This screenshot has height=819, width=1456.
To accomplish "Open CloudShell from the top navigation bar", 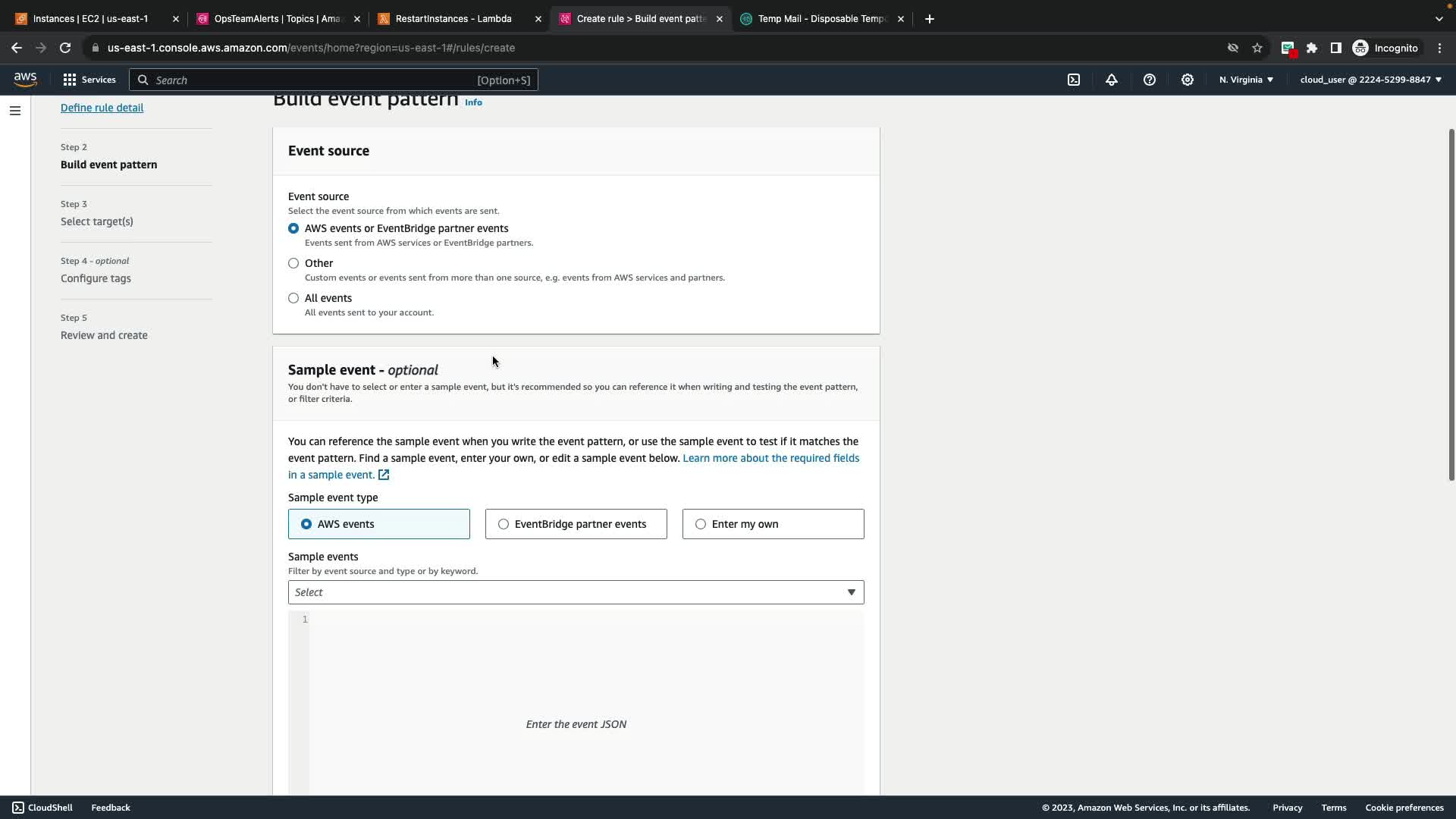I will coord(1074,80).
